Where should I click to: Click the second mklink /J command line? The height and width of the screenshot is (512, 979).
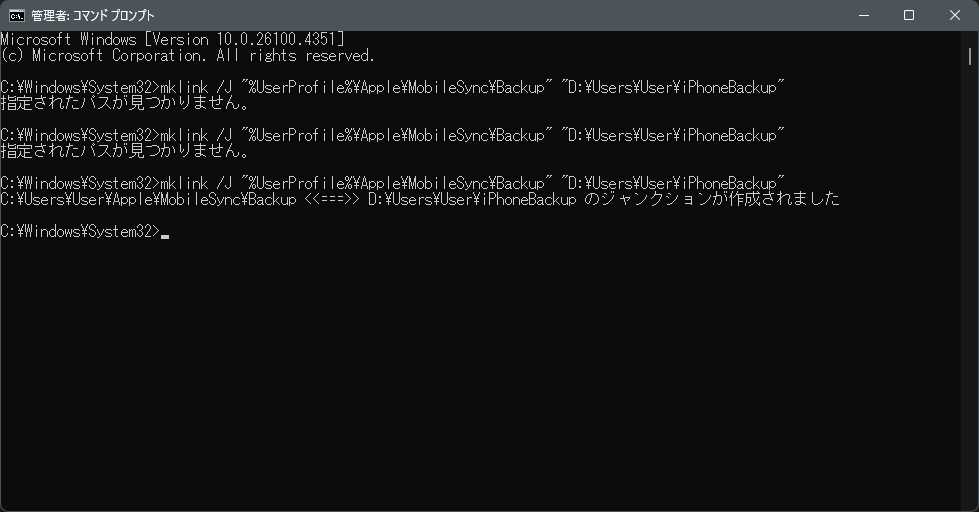point(392,135)
